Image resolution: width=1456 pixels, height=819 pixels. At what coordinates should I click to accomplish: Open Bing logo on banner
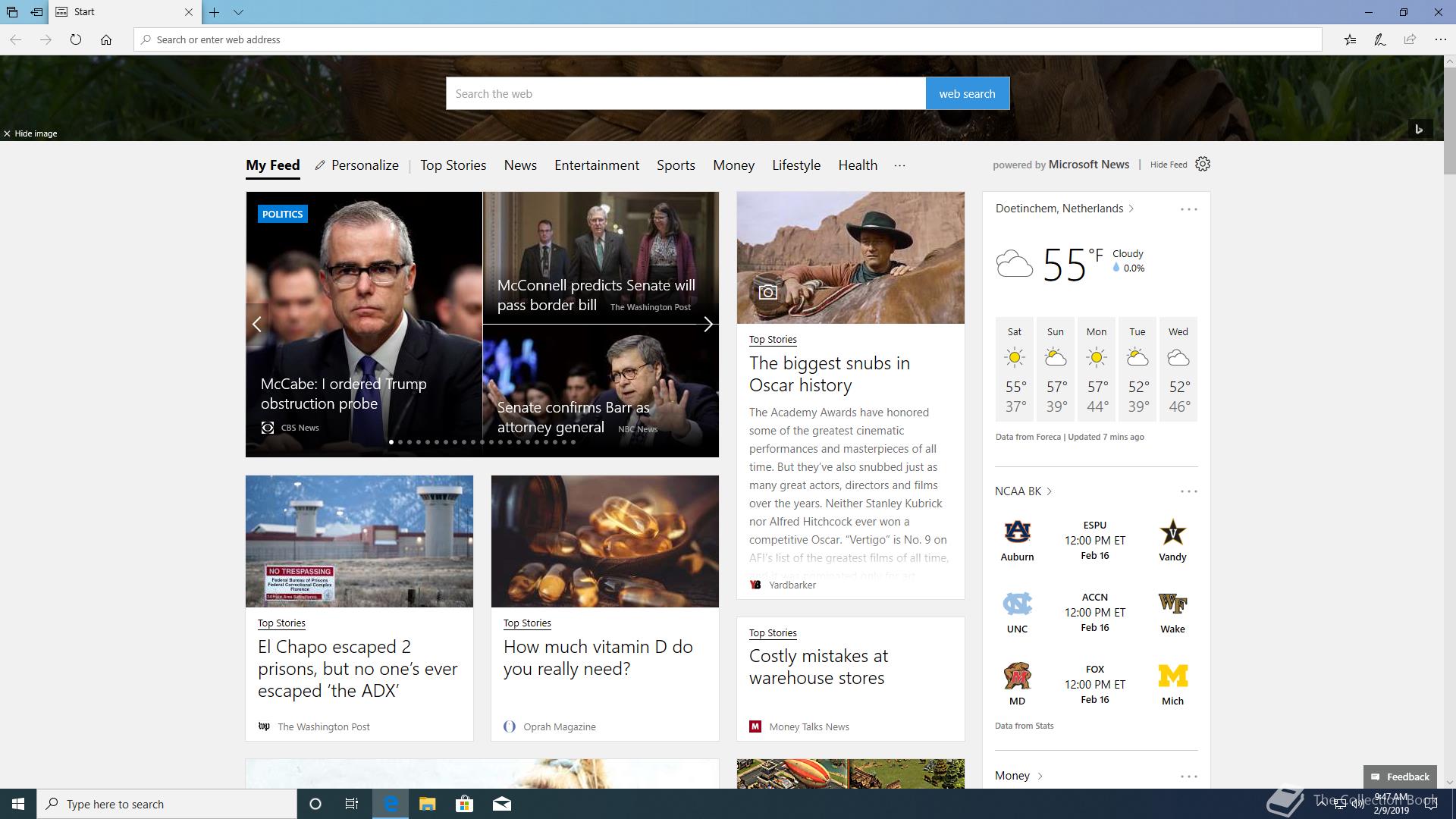coord(1420,129)
